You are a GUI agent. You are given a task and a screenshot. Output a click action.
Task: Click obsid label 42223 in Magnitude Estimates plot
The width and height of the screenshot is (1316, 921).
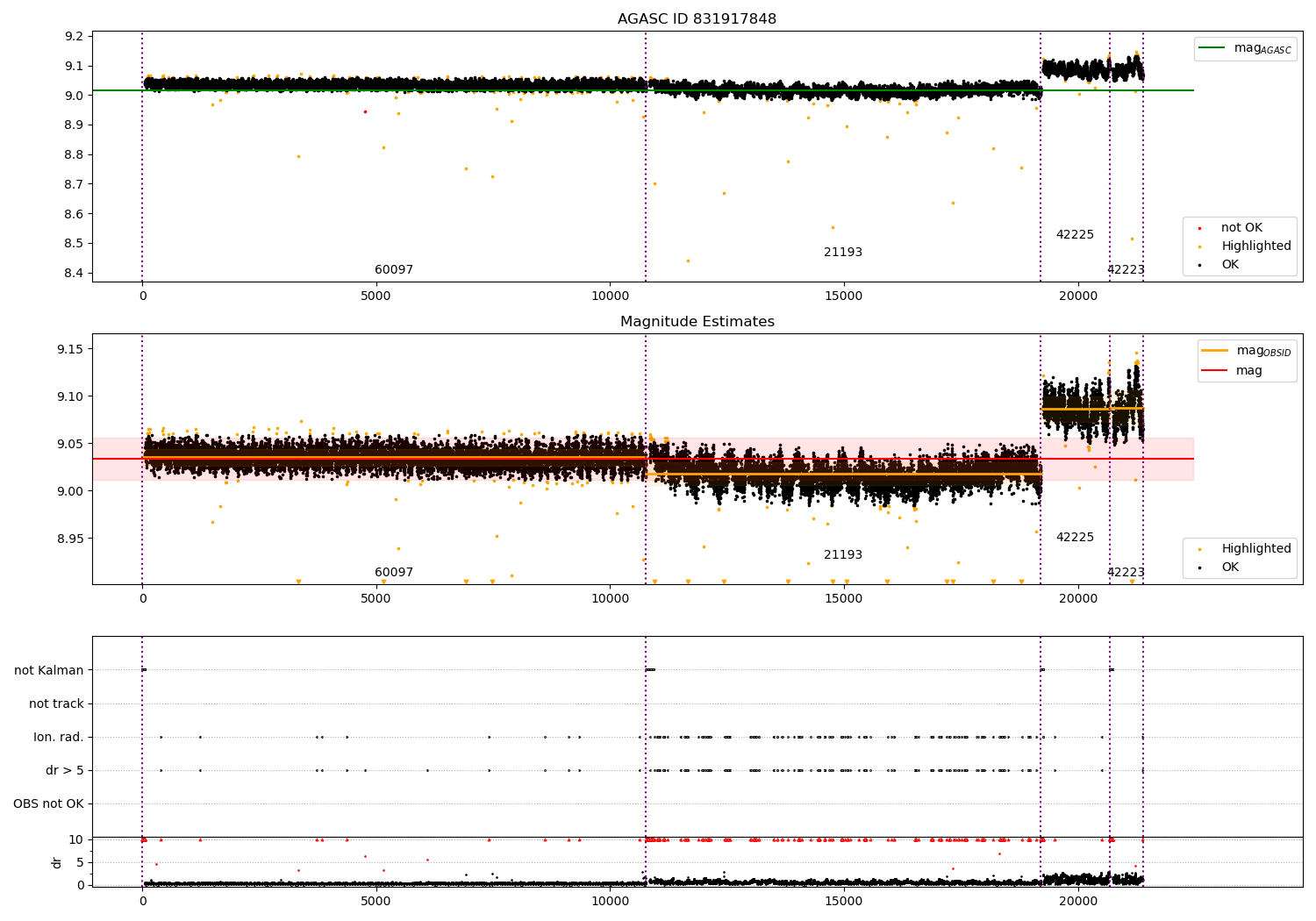tap(1126, 573)
